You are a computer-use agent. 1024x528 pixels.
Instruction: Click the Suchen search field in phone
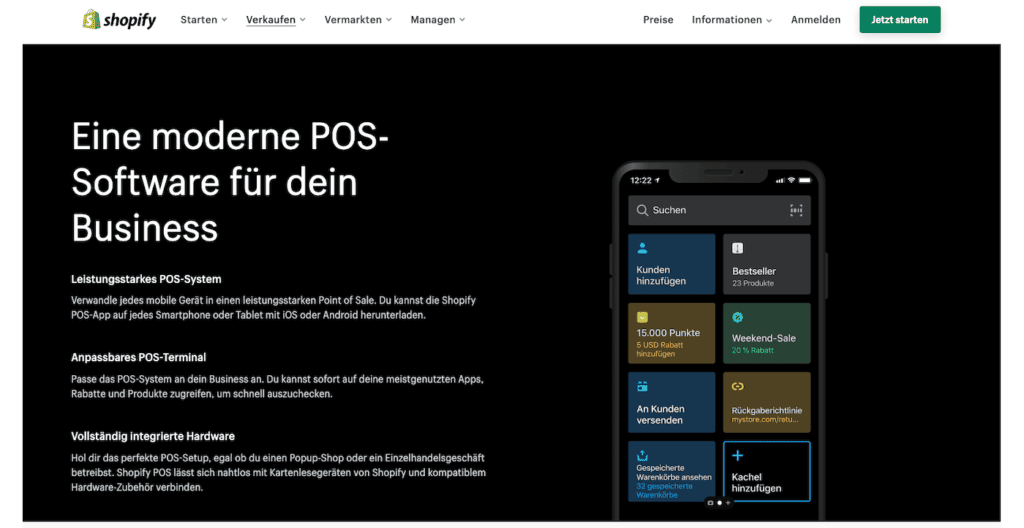(x=719, y=210)
